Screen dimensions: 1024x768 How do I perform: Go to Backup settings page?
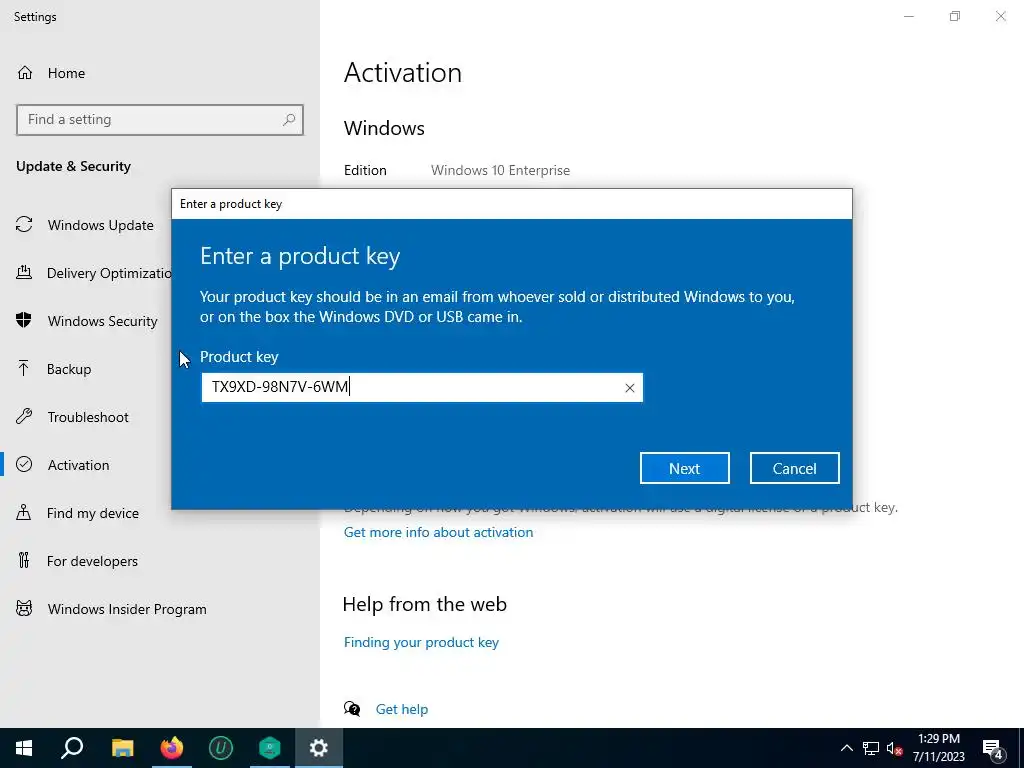(x=69, y=369)
